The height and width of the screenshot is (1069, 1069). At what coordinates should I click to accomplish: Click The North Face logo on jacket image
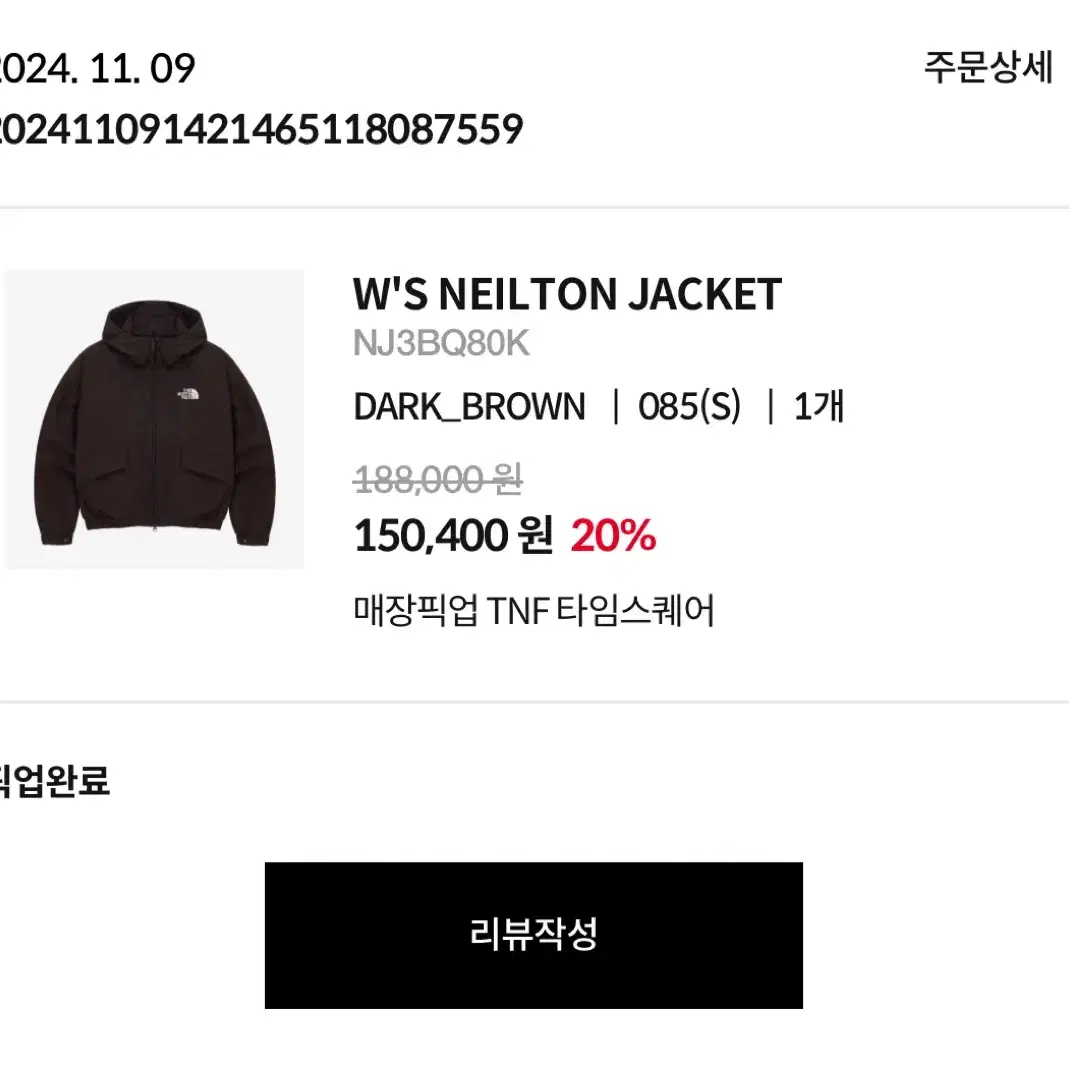point(187,393)
